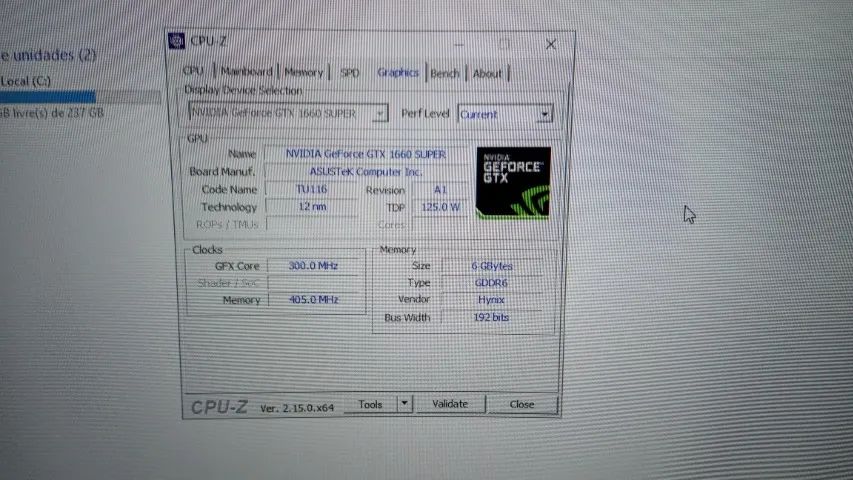Close the CPU-Z window via X
Image resolution: width=853 pixels, height=480 pixels.
[551, 44]
